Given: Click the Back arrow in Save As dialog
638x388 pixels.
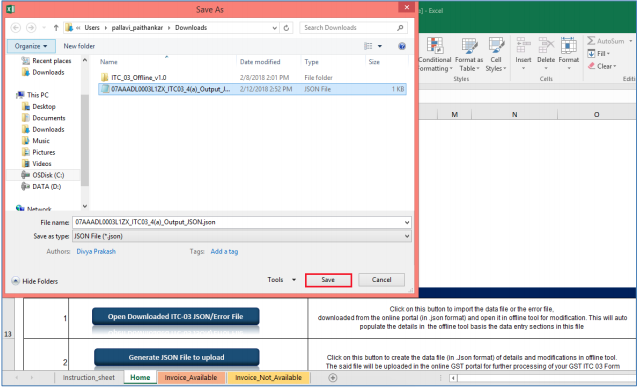Looking at the screenshot, I should click(15, 28).
